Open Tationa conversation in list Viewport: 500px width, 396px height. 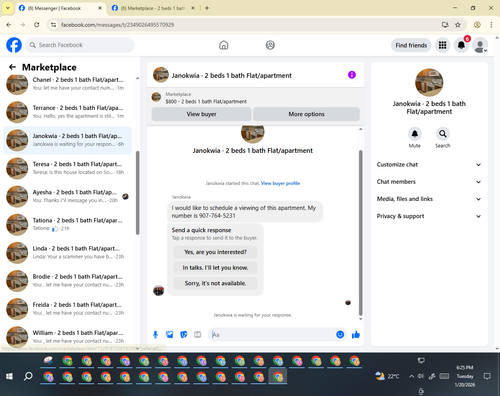tap(67, 224)
